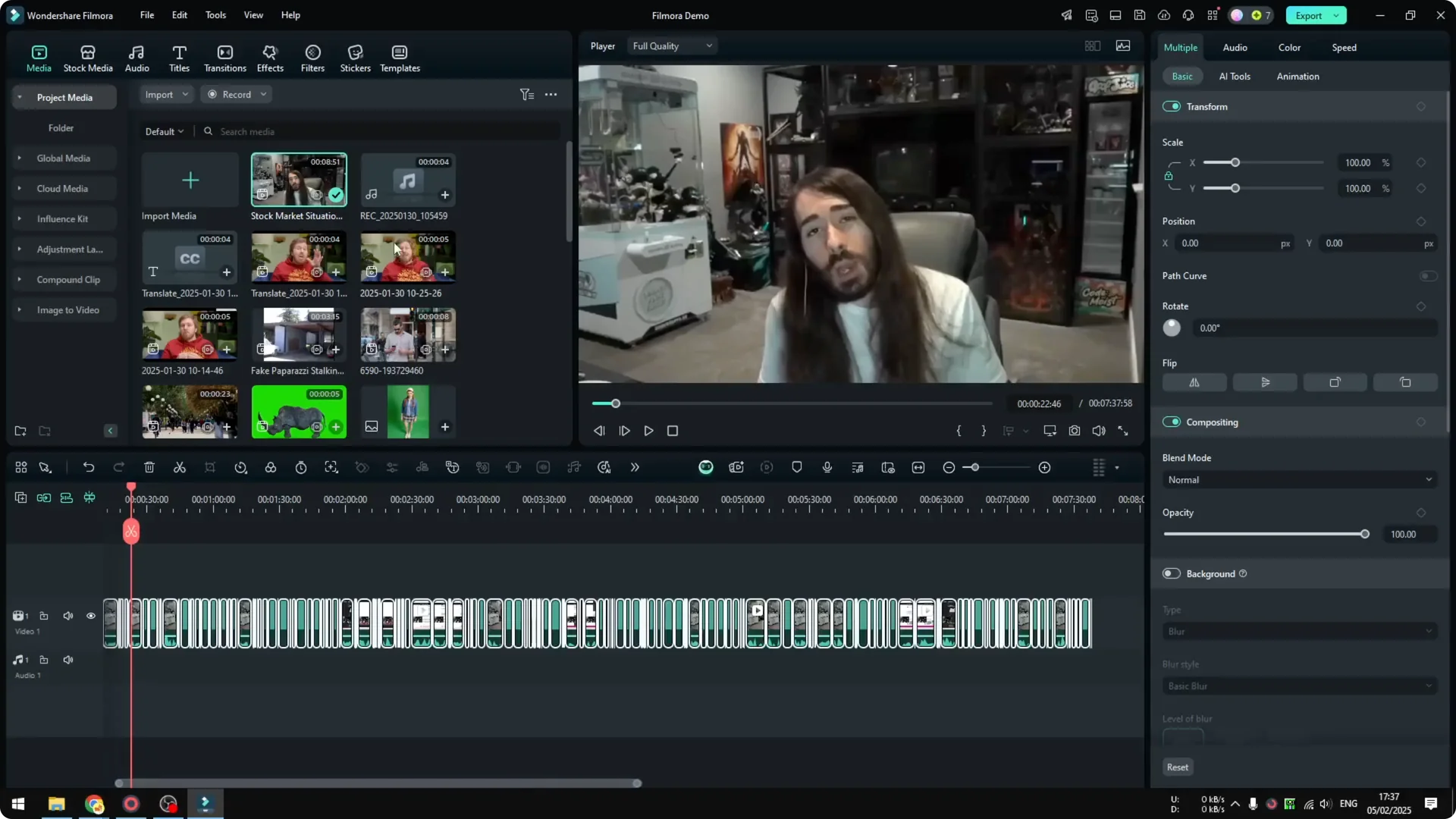Click the zoom in plus icon on timeline

tap(1045, 468)
